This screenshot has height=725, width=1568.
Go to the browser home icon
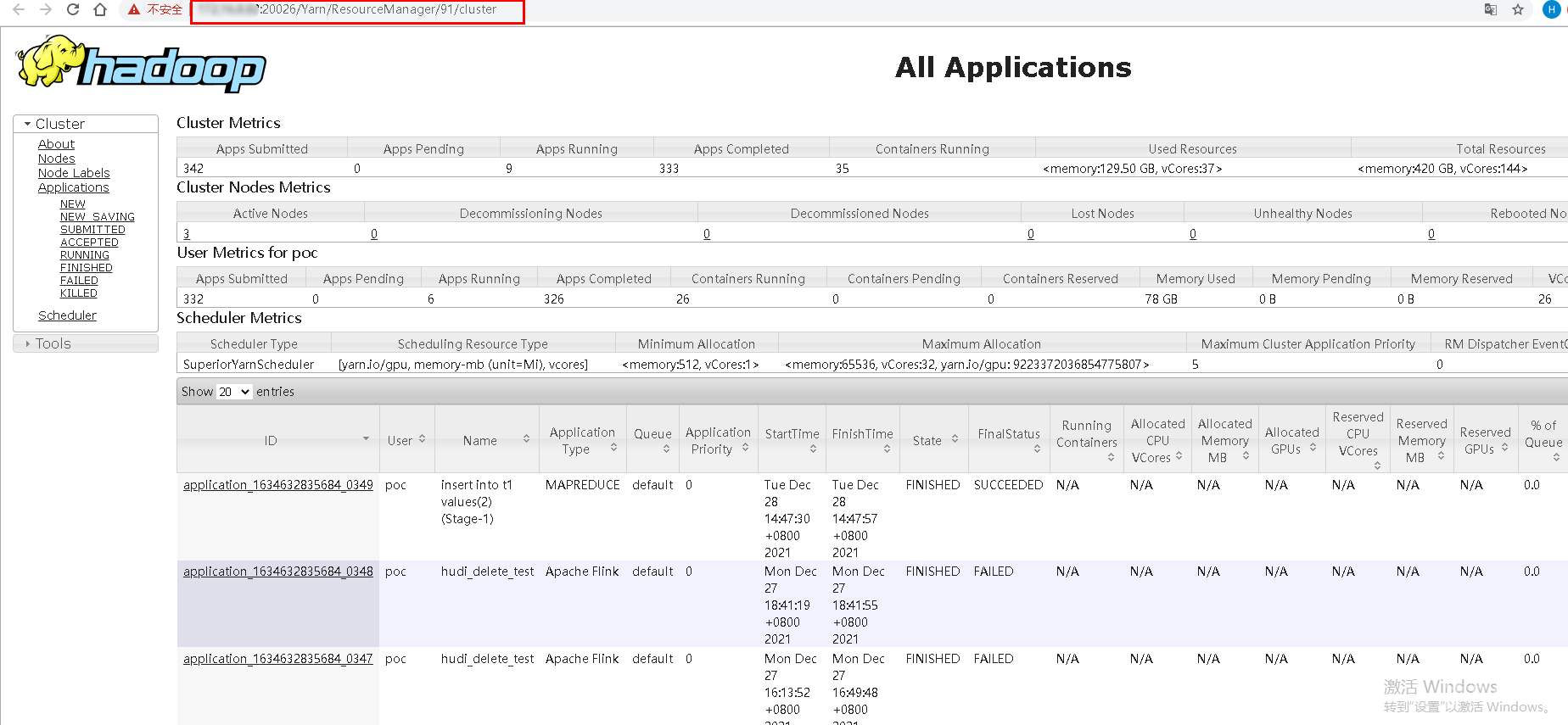[100, 9]
